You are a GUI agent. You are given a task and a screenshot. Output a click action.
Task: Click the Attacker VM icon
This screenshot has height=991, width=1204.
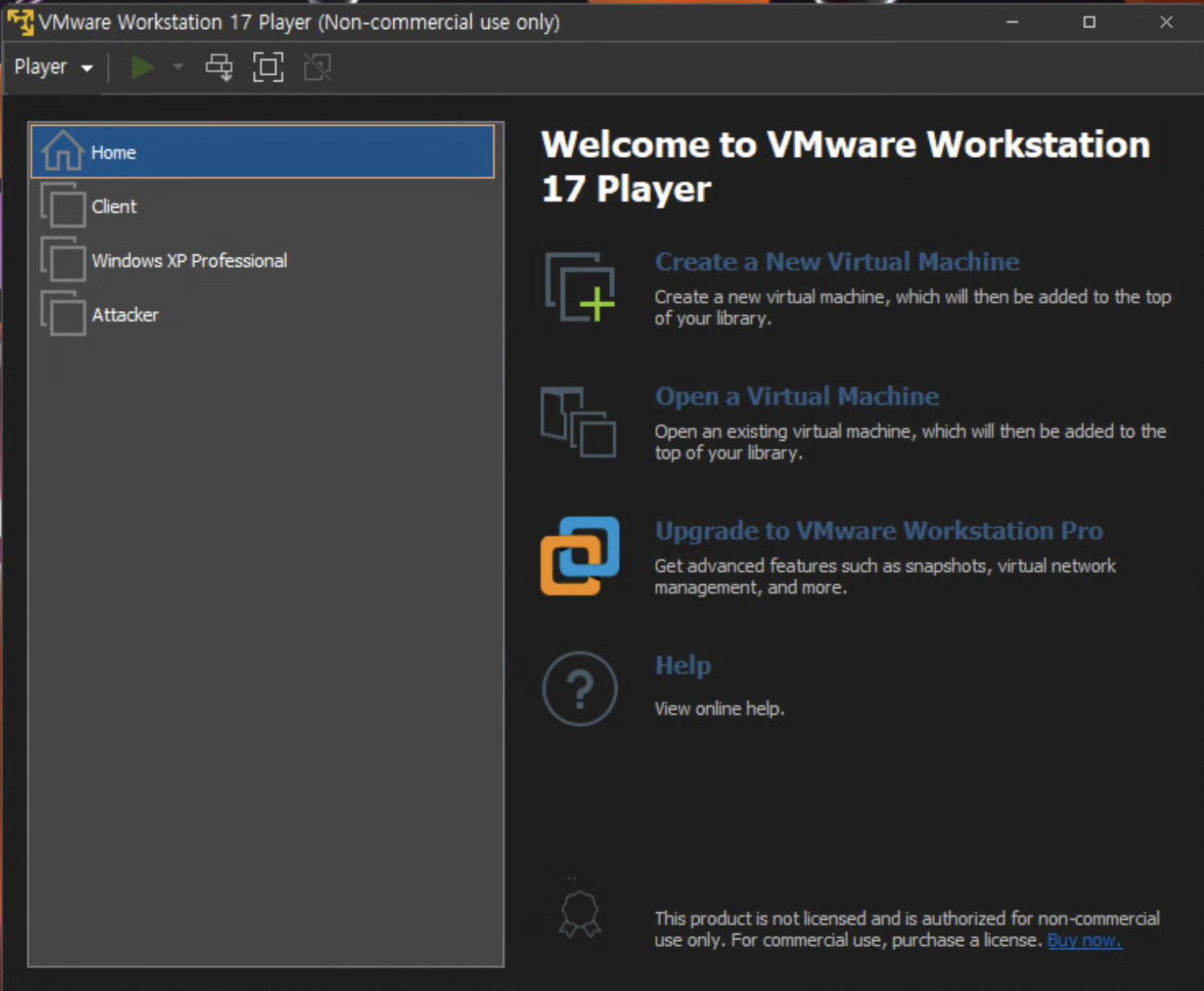click(63, 313)
